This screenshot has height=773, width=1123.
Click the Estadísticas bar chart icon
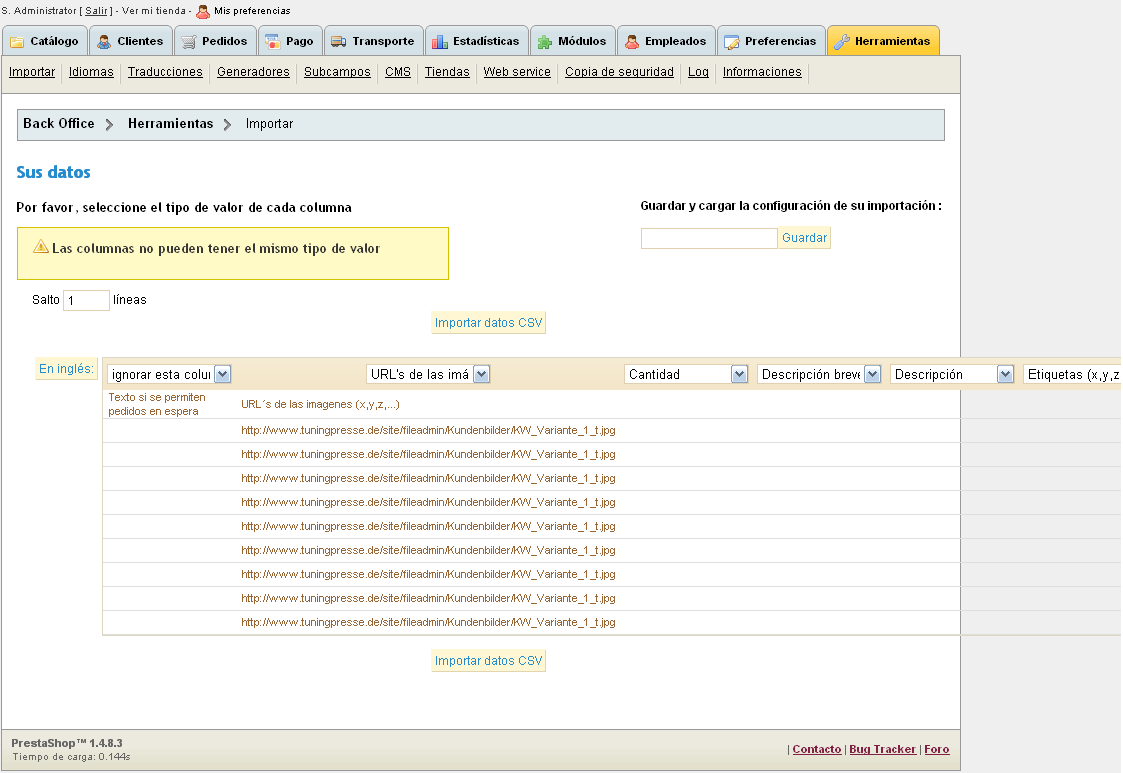coord(440,42)
